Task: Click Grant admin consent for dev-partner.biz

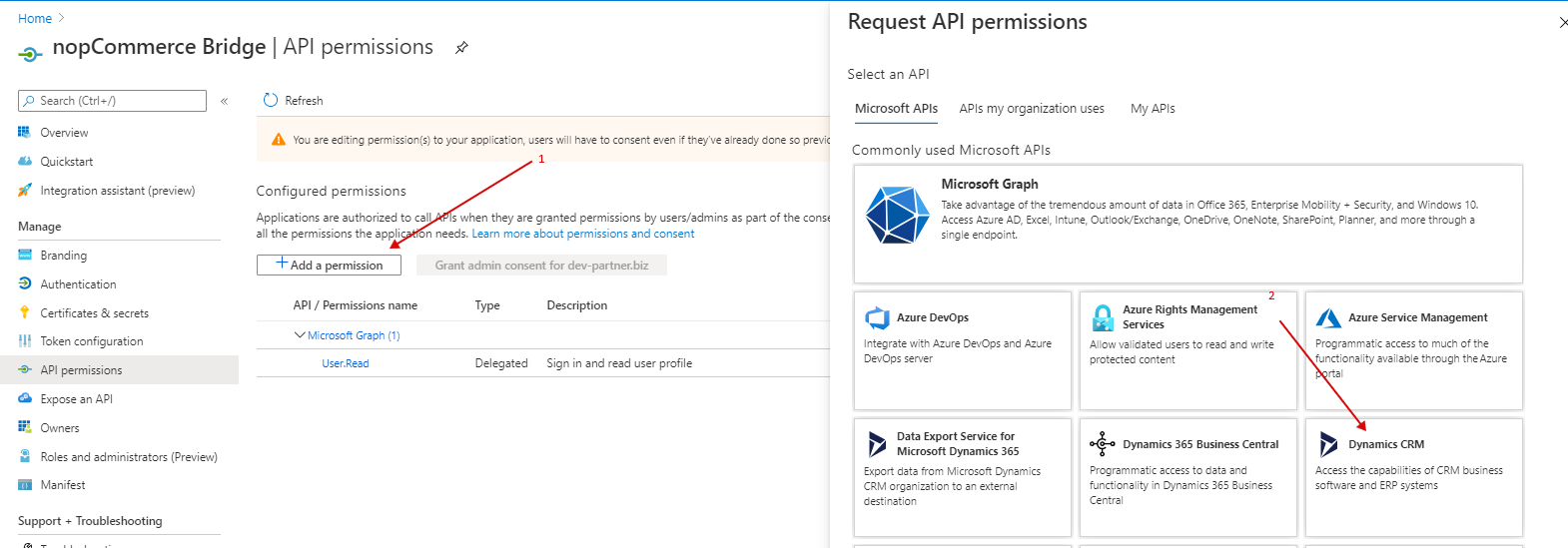Action: click(x=541, y=265)
